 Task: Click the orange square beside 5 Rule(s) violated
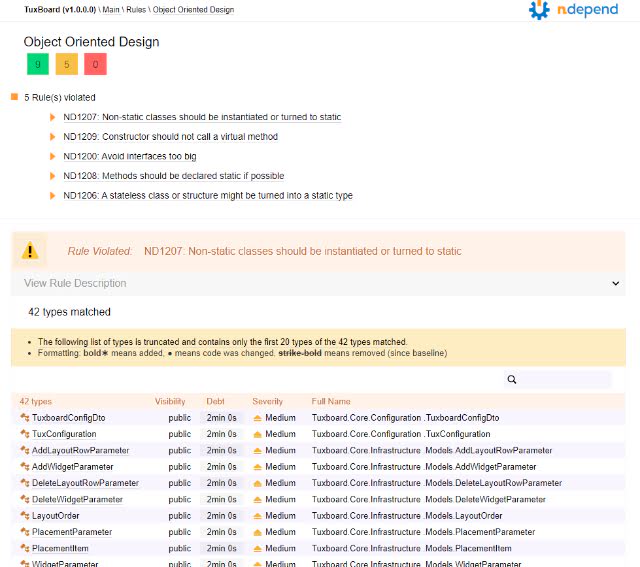14,97
